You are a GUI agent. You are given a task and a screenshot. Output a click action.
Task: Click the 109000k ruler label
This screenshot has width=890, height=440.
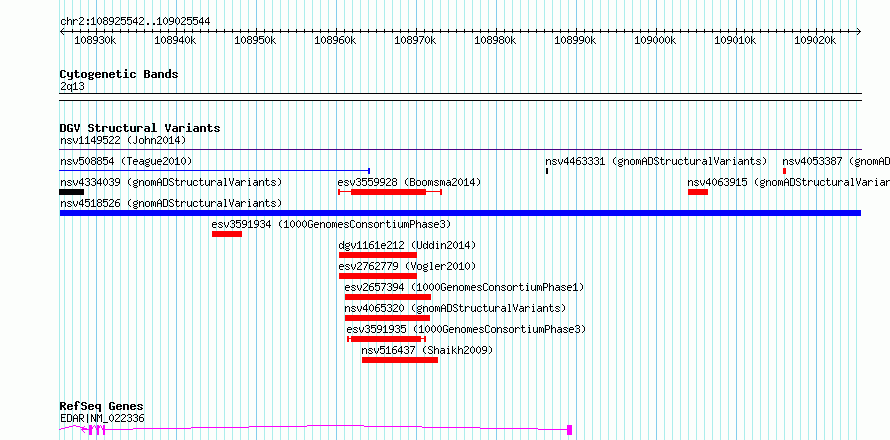[x=656, y=40]
